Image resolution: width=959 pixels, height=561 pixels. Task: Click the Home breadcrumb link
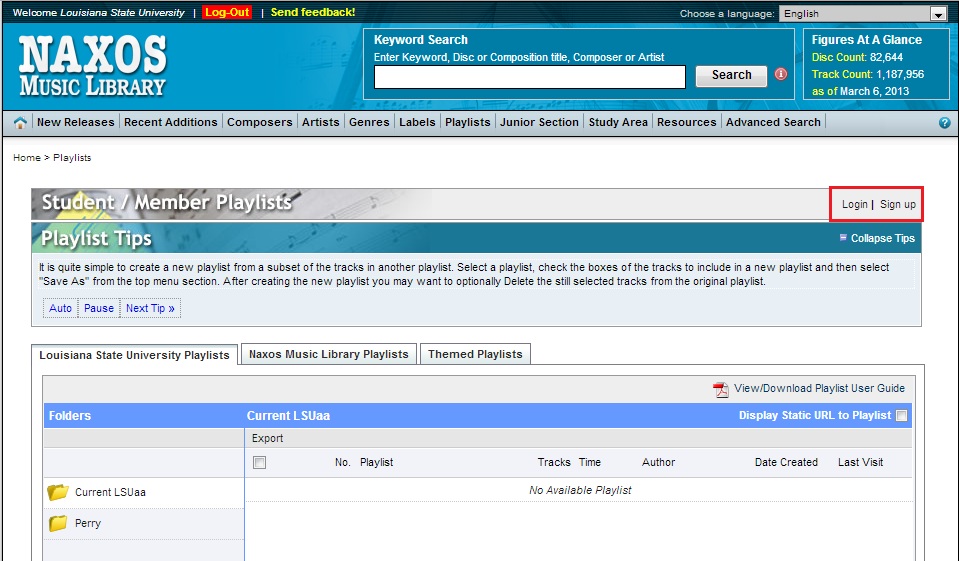click(x=27, y=157)
